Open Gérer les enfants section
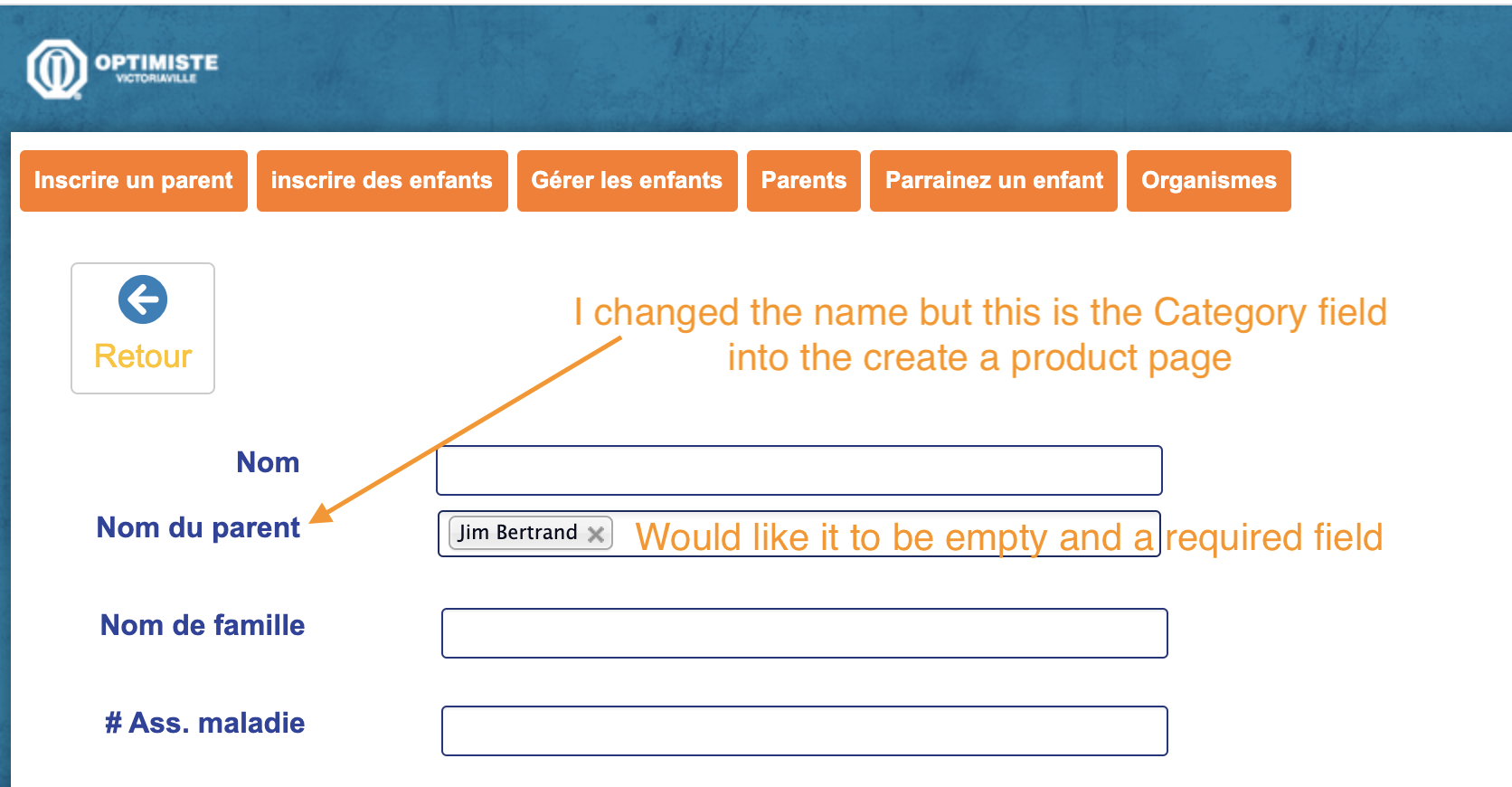 pos(627,181)
